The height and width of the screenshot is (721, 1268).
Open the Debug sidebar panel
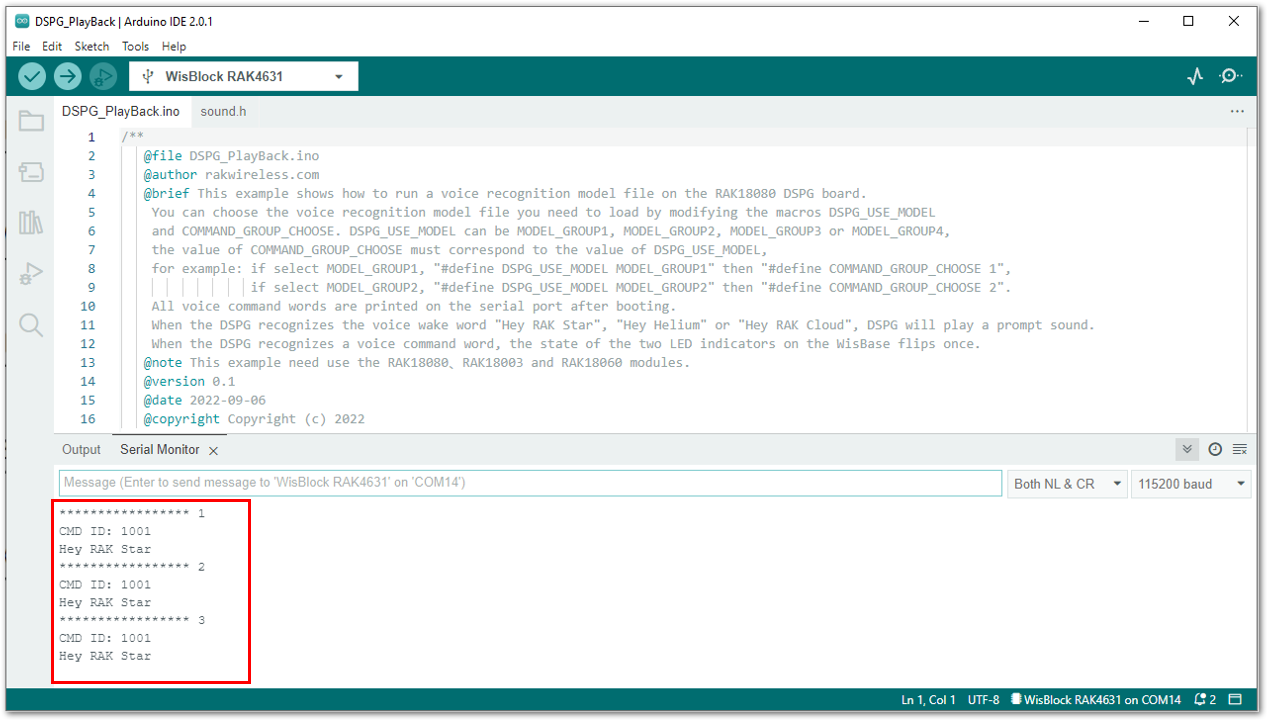coord(31,273)
